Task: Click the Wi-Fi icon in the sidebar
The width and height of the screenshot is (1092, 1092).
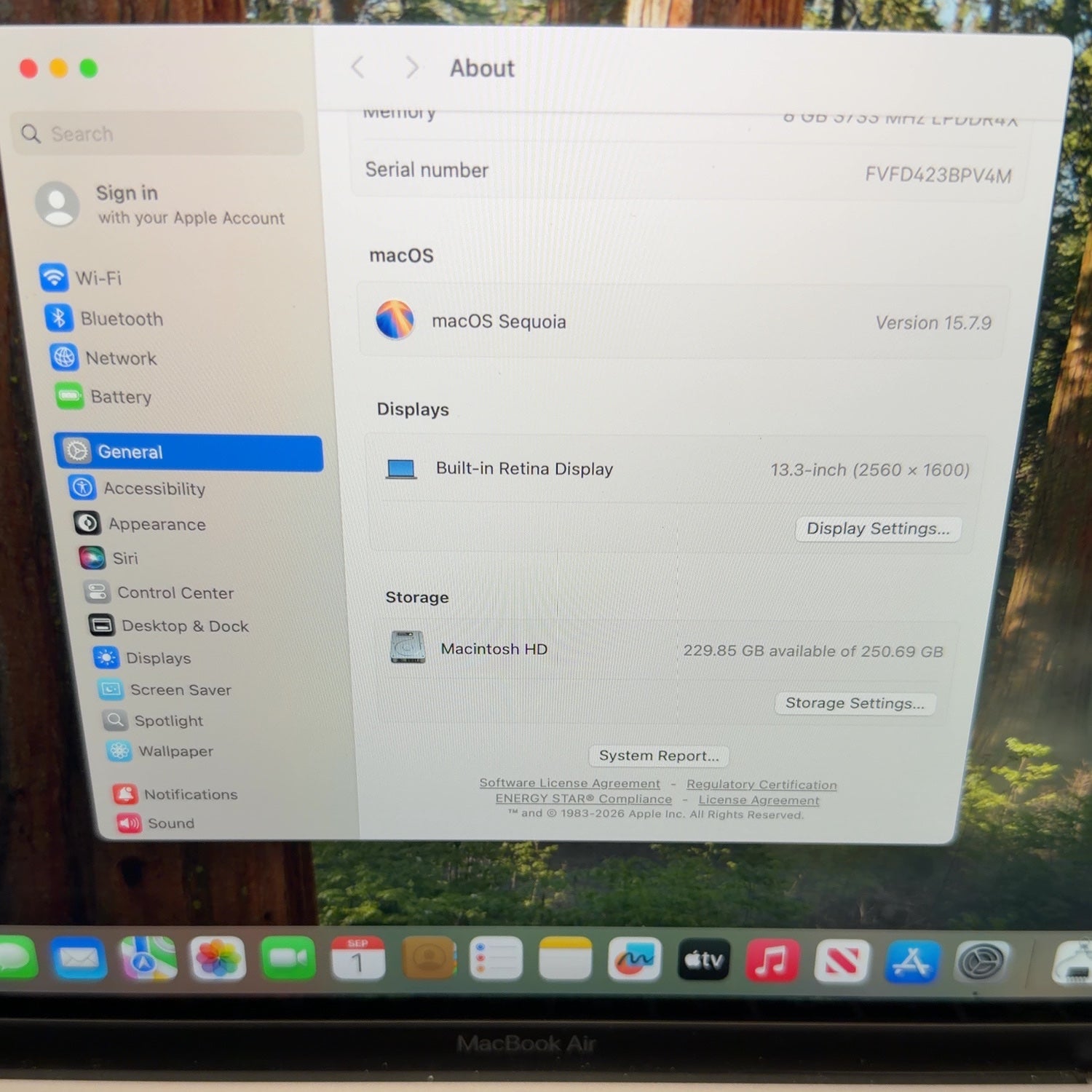Action: [54, 277]
